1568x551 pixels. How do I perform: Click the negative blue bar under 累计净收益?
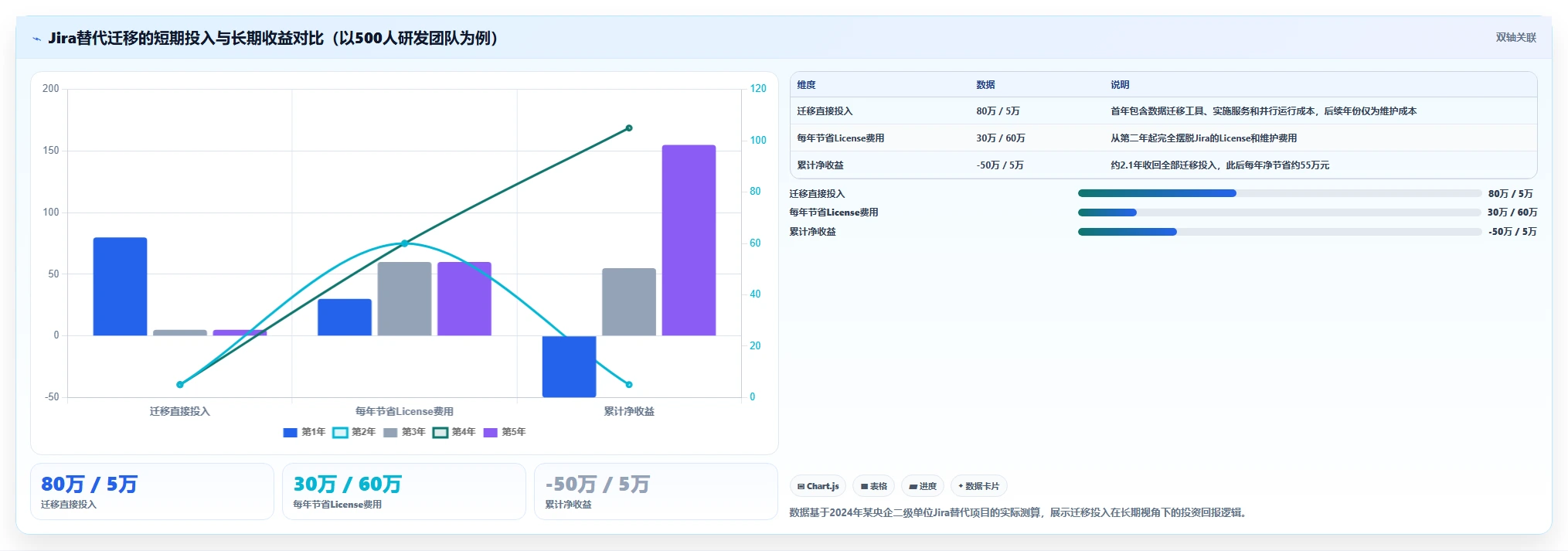click(569, 366)
